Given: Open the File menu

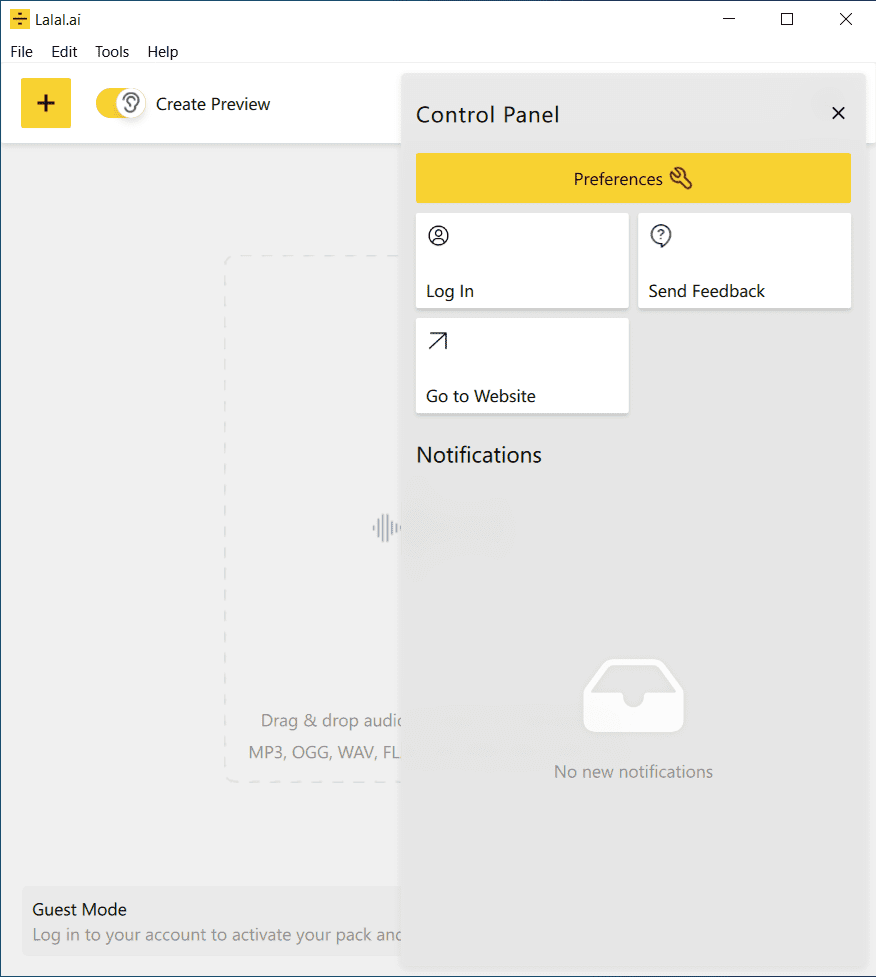Looking at the screenshot, I should [22, 52].
